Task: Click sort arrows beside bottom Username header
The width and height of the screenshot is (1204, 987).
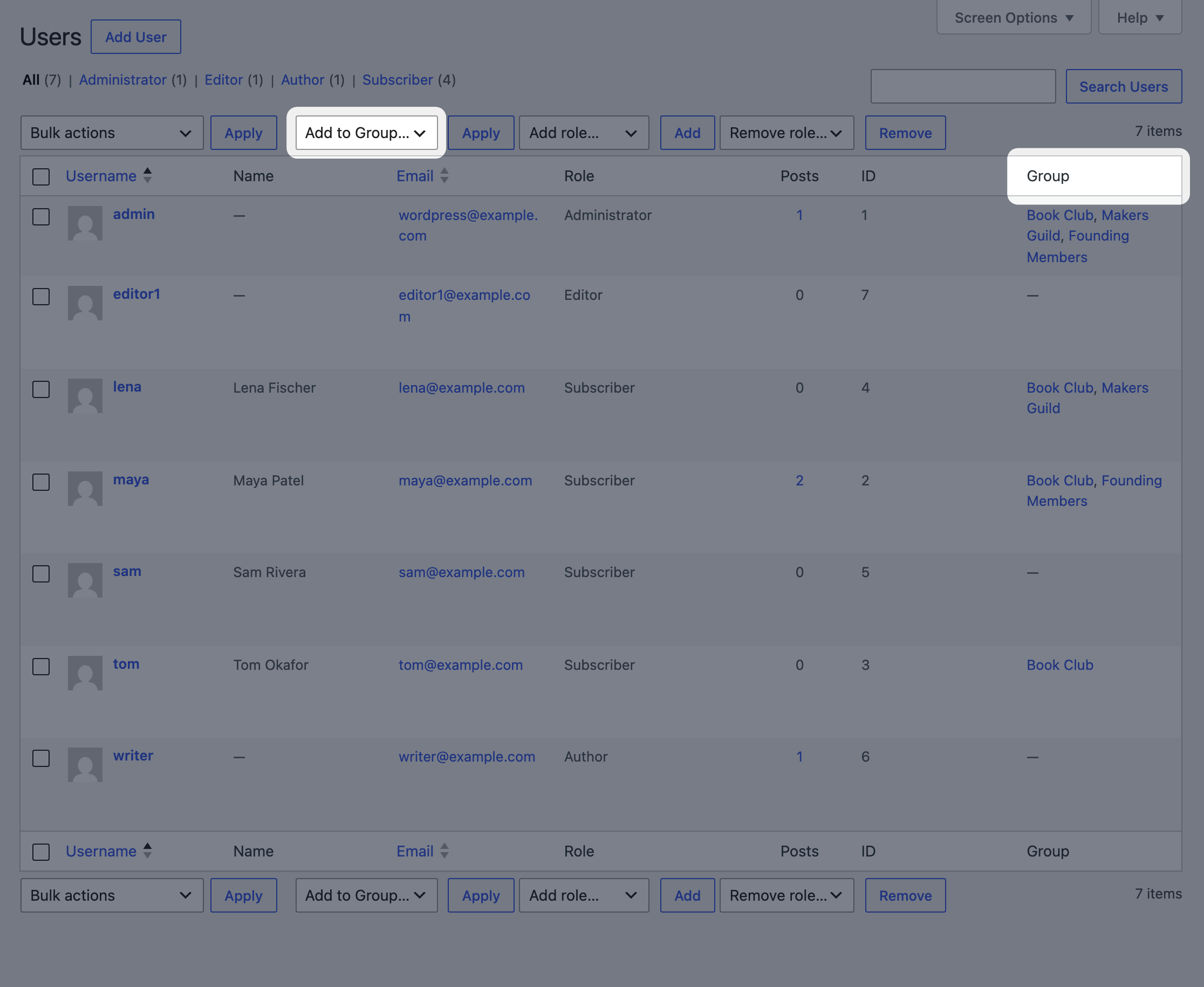Action: 148,851
